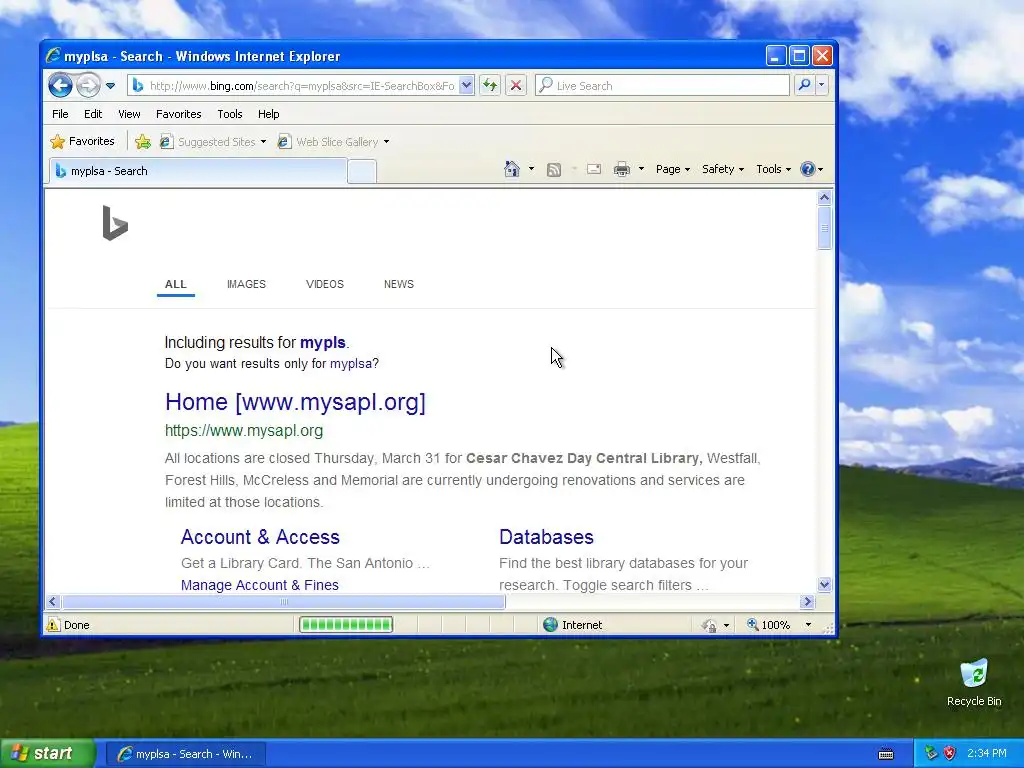Switch to IMAGES results tab

point(246,284)
